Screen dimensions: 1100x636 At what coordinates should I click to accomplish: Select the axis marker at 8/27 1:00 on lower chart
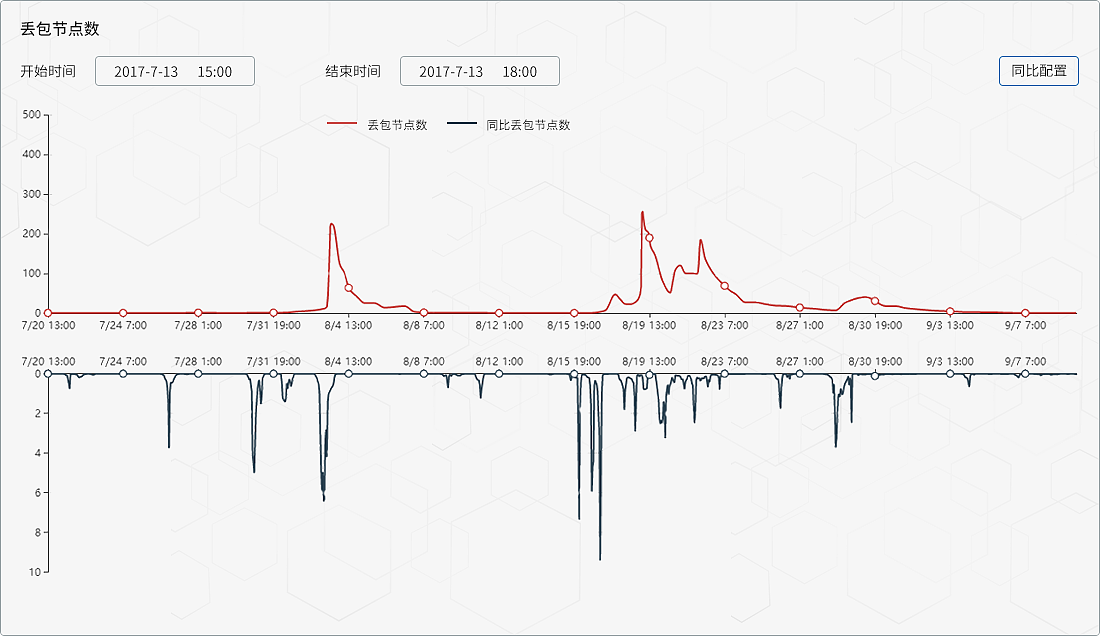(798, 372)
